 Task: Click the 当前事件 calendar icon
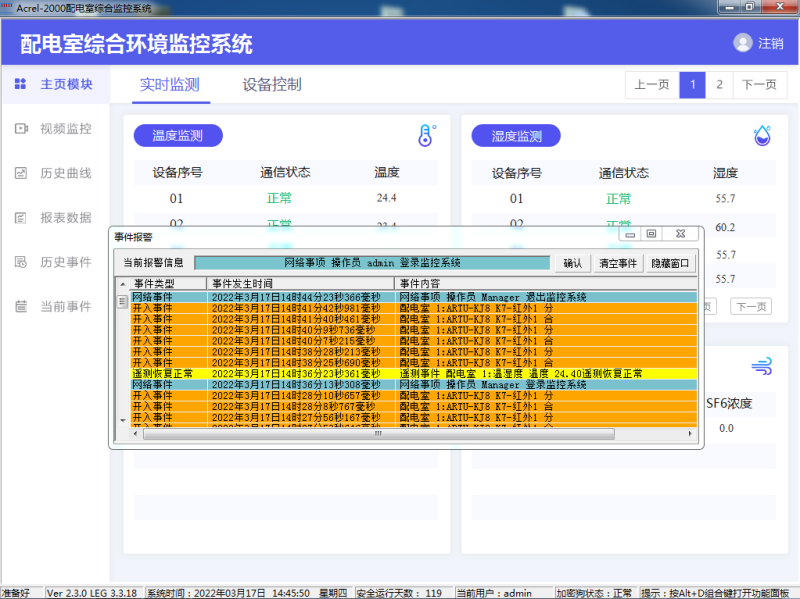tap(20, 306)
